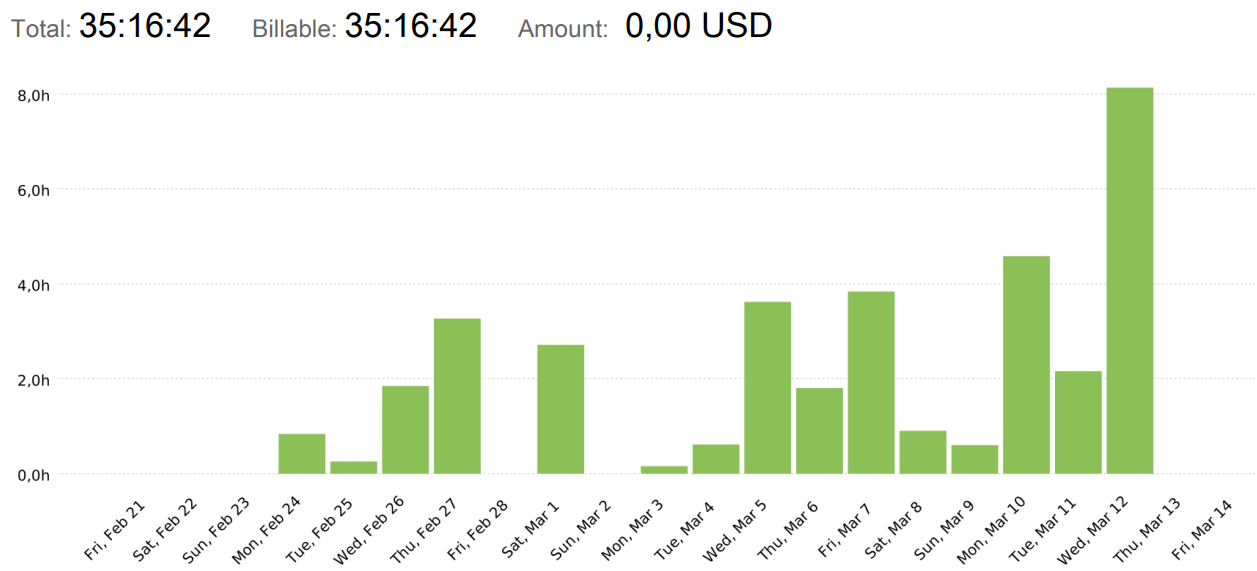Viewport: 1257px width, 571px height.
Task: Click the Billable time value
Action: pyautogui.click(x=411, y=26)
